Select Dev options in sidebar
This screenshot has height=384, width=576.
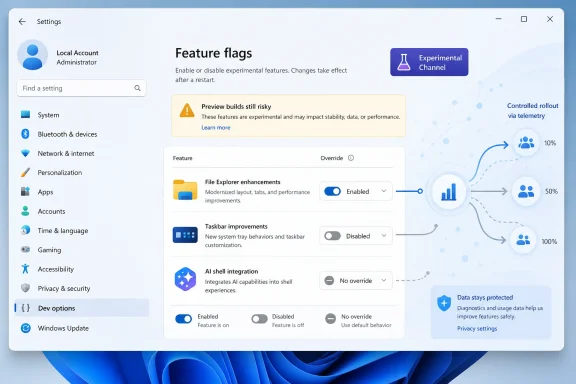point(82,308)
